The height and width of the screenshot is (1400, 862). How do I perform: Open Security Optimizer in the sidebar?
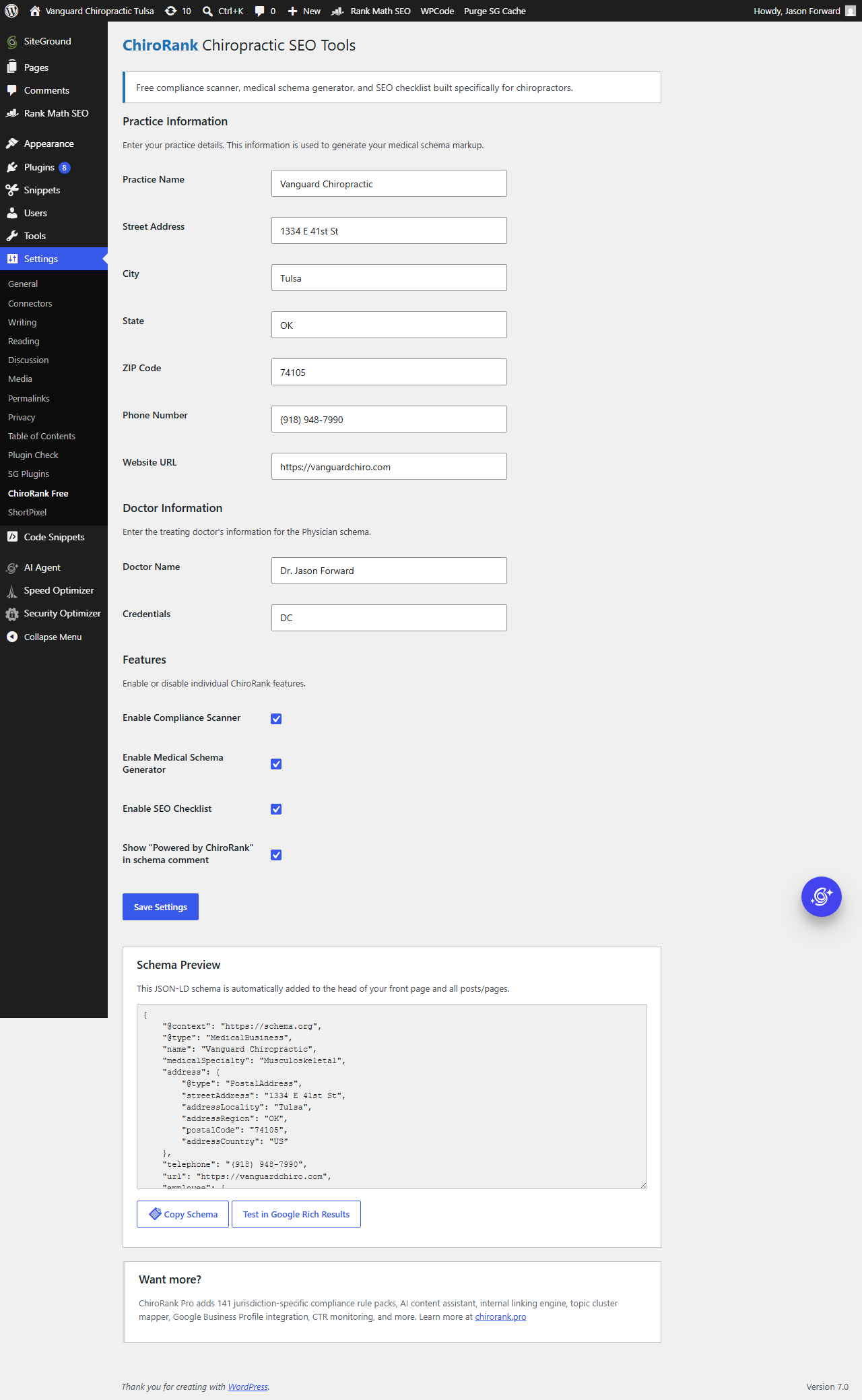(54, 613)
